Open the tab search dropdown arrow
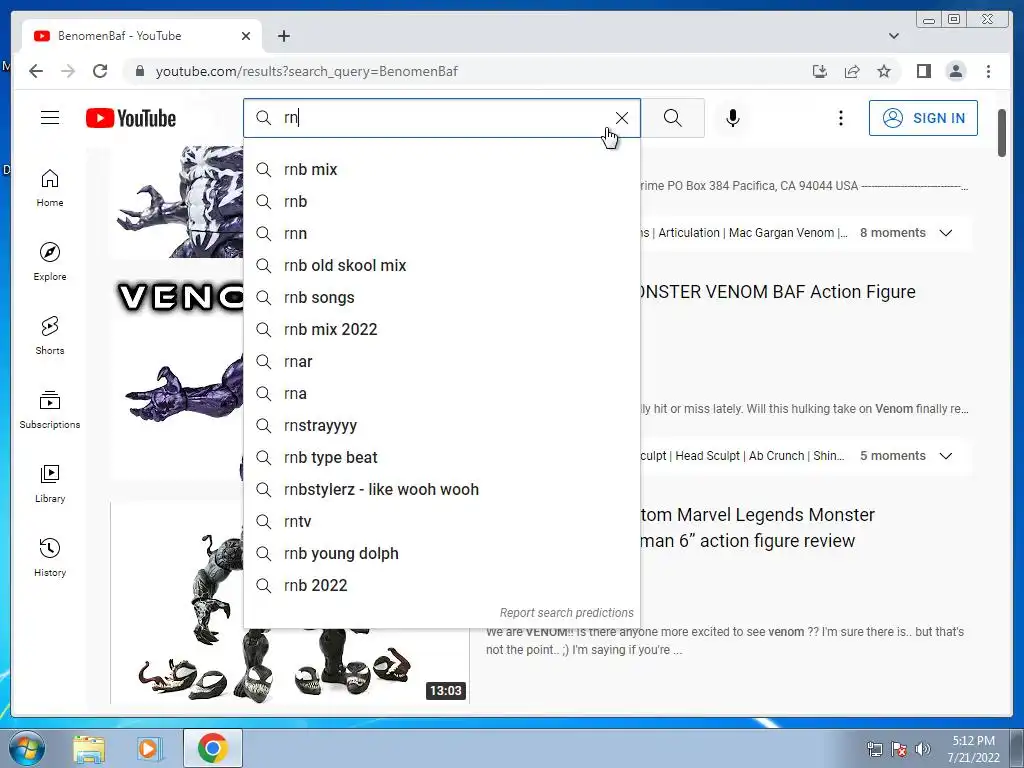Viewport: 1024px width, 768px height. pos(894,36)
